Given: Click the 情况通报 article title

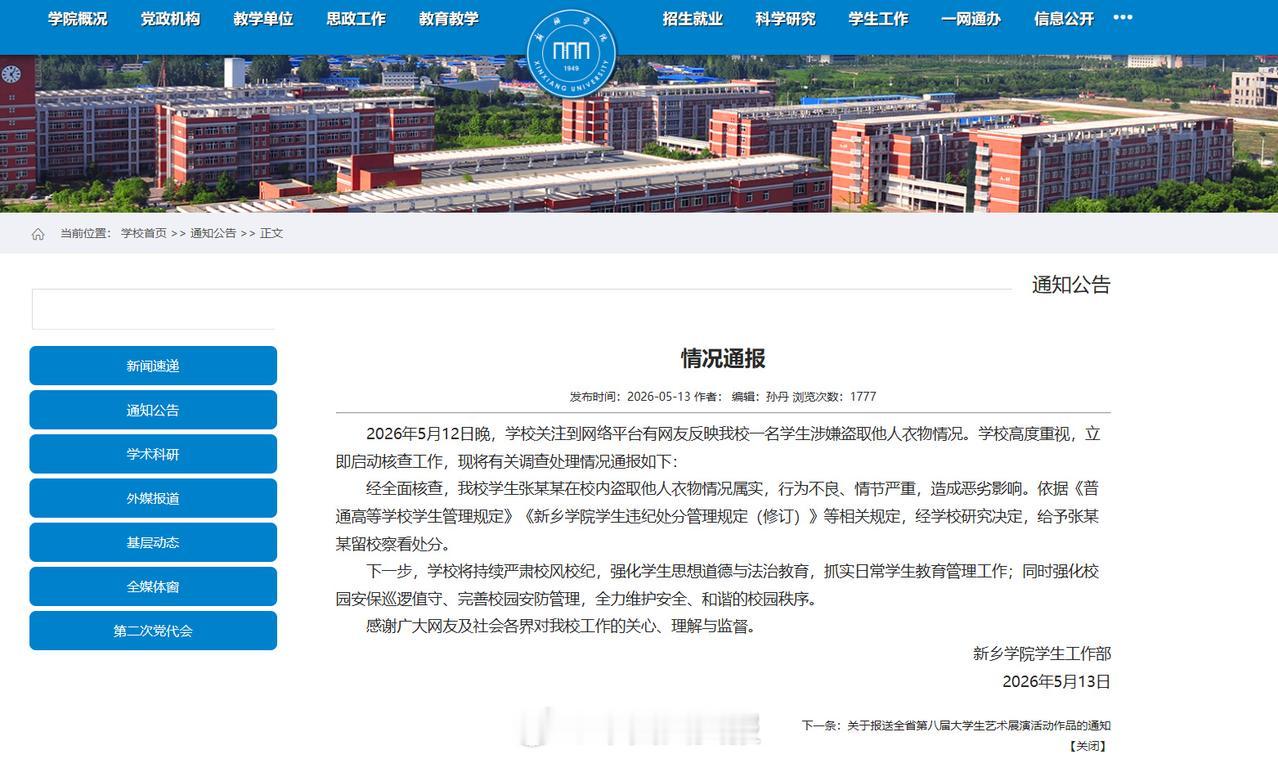Looking at the screenshot, I should coord(723,358).
